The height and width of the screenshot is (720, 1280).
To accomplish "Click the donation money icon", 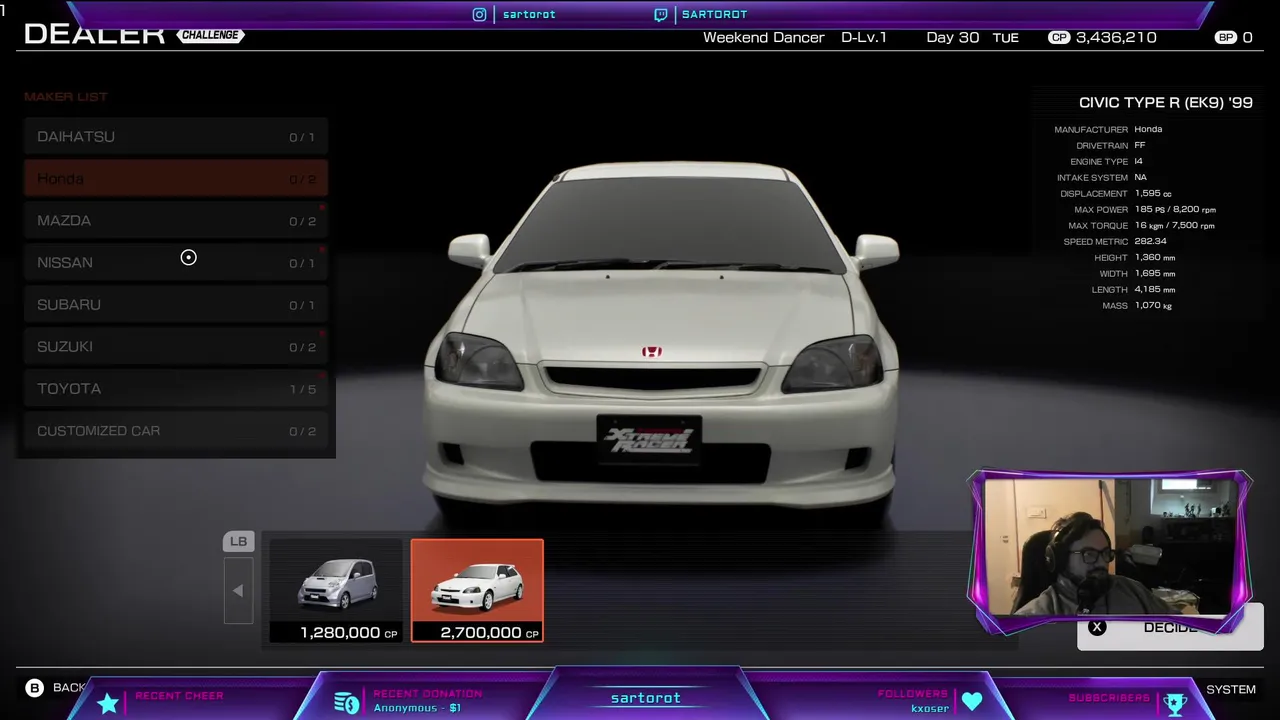I will coord(346,703).
